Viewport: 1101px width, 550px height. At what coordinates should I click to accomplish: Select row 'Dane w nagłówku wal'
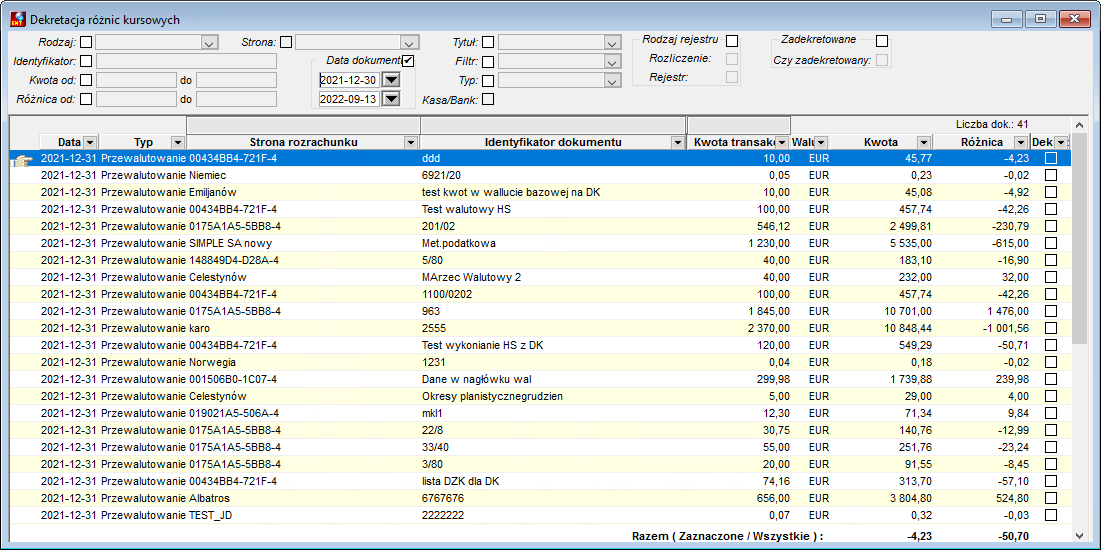coord(541,379)
